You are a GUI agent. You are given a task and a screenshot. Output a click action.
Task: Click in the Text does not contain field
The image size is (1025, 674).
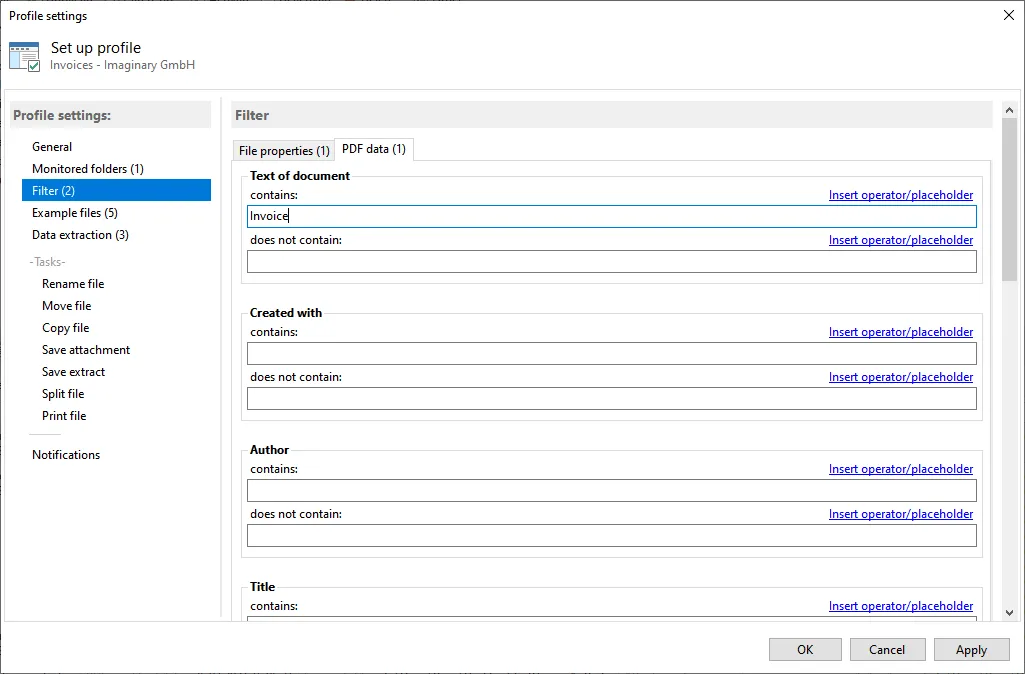(611, 261)
